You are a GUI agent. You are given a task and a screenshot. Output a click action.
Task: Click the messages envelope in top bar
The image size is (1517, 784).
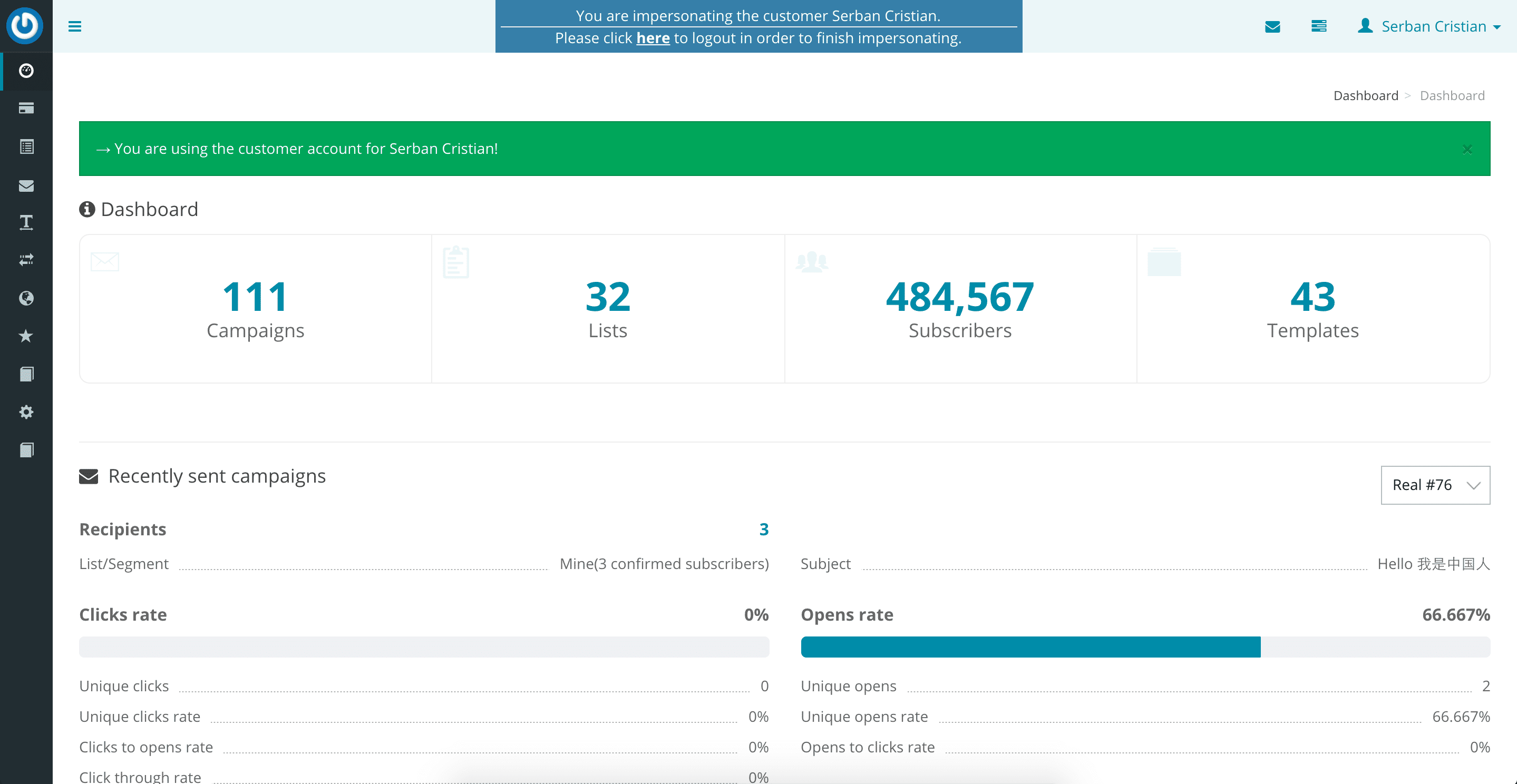point(1272,26)
